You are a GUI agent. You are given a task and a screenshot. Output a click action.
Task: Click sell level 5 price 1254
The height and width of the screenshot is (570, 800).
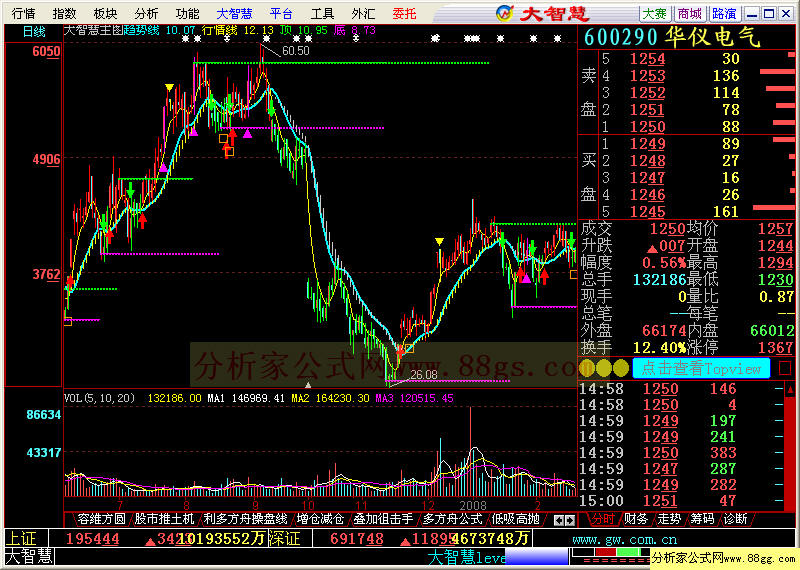tap(647, 59)
